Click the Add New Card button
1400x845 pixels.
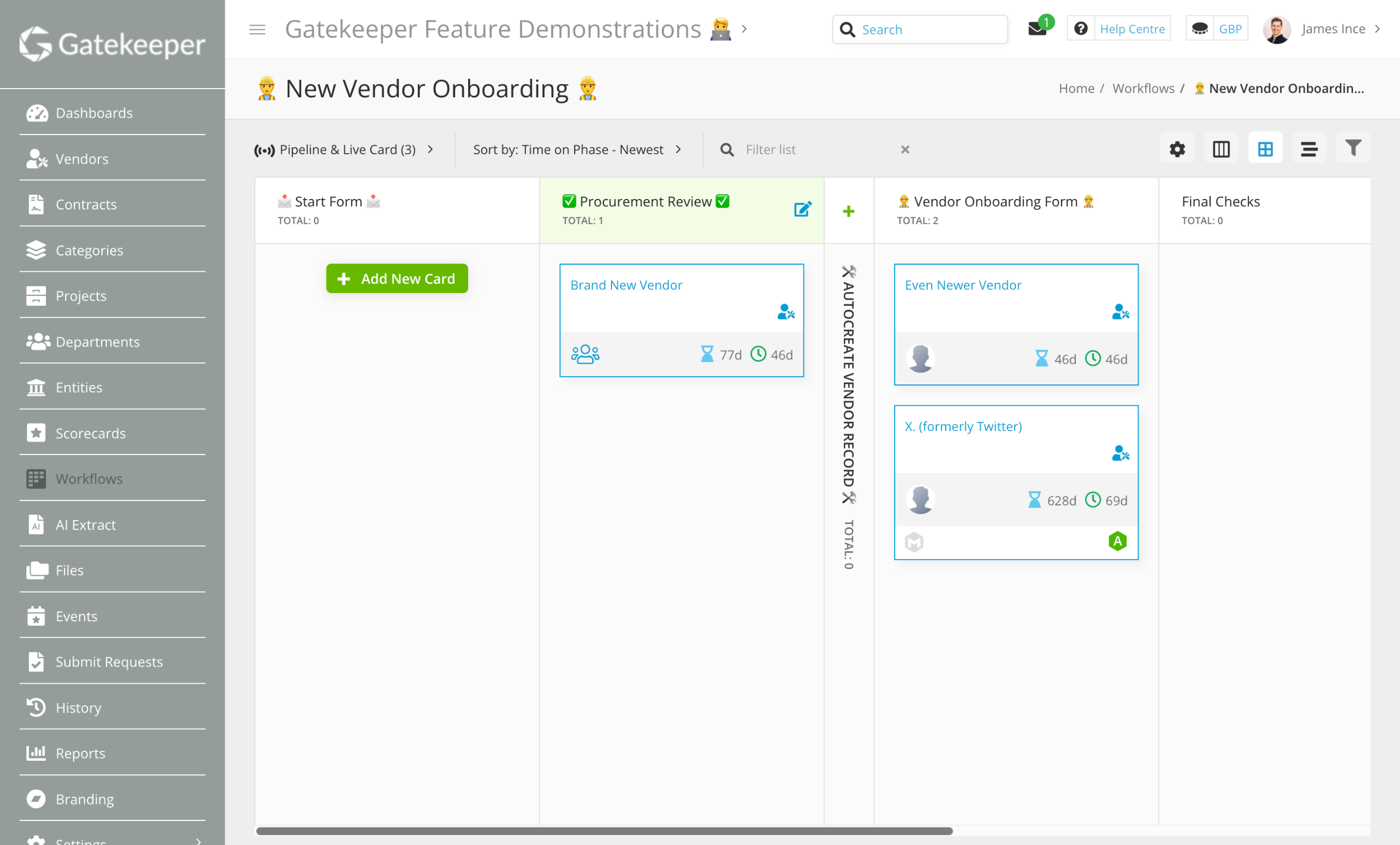(396, 278)
